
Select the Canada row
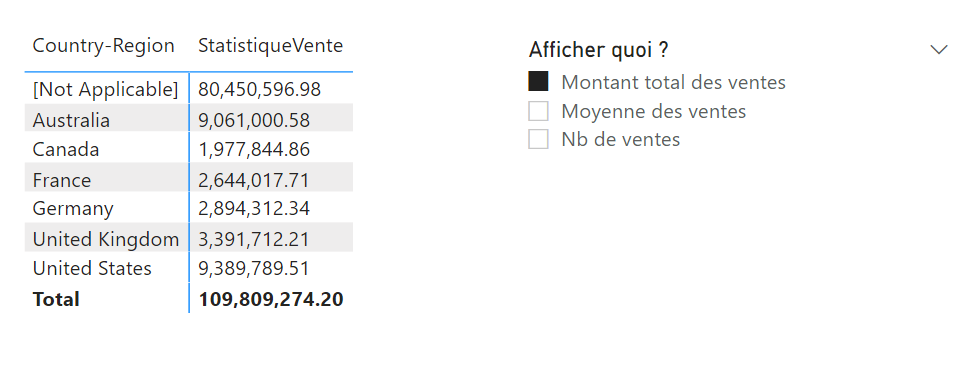(189, 149)
